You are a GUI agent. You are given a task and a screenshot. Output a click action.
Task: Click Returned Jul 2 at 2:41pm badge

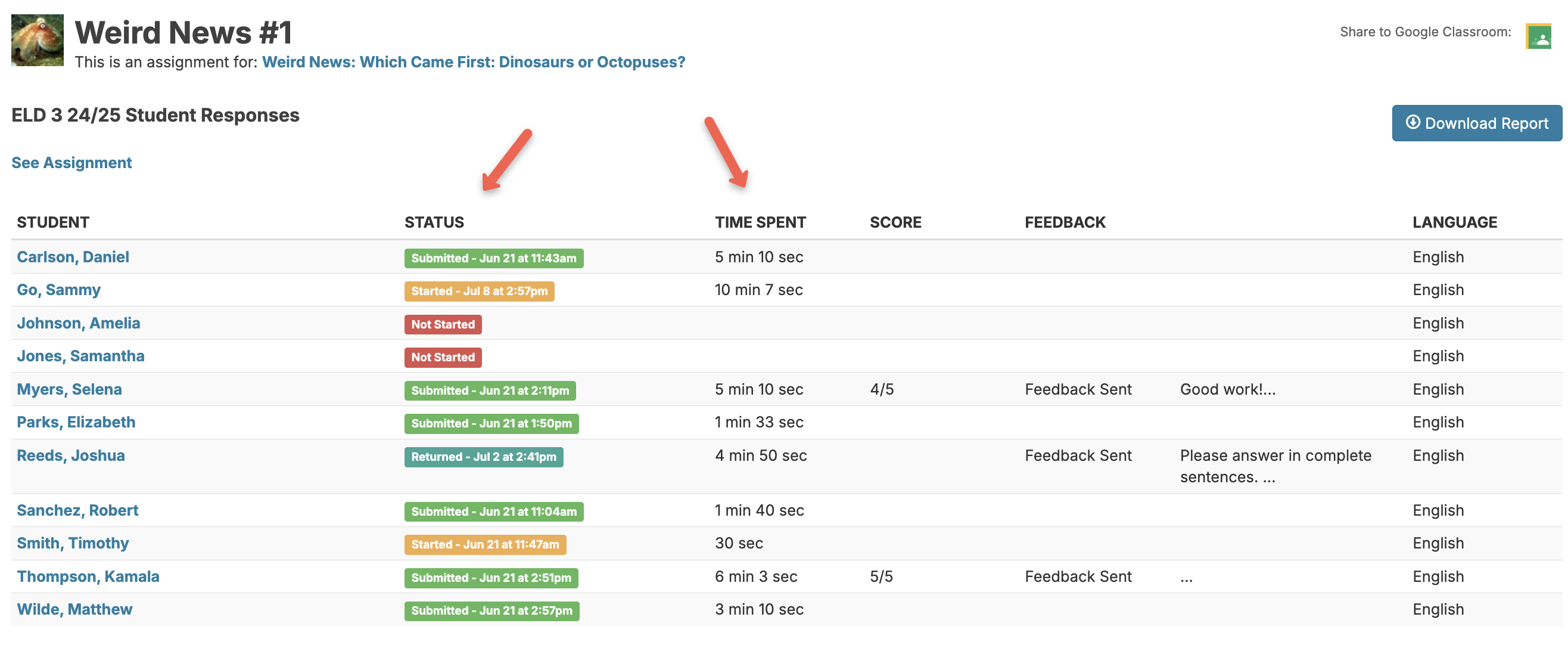pos(483,457)
